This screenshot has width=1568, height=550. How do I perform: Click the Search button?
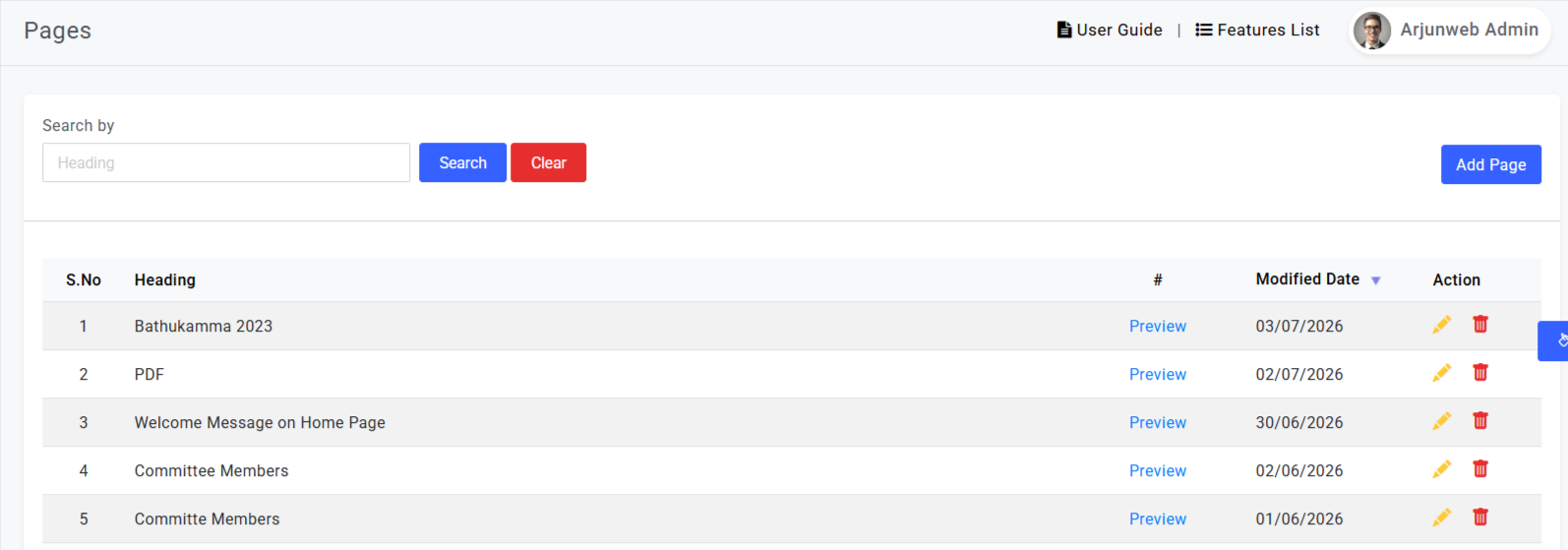click(462, 162)
